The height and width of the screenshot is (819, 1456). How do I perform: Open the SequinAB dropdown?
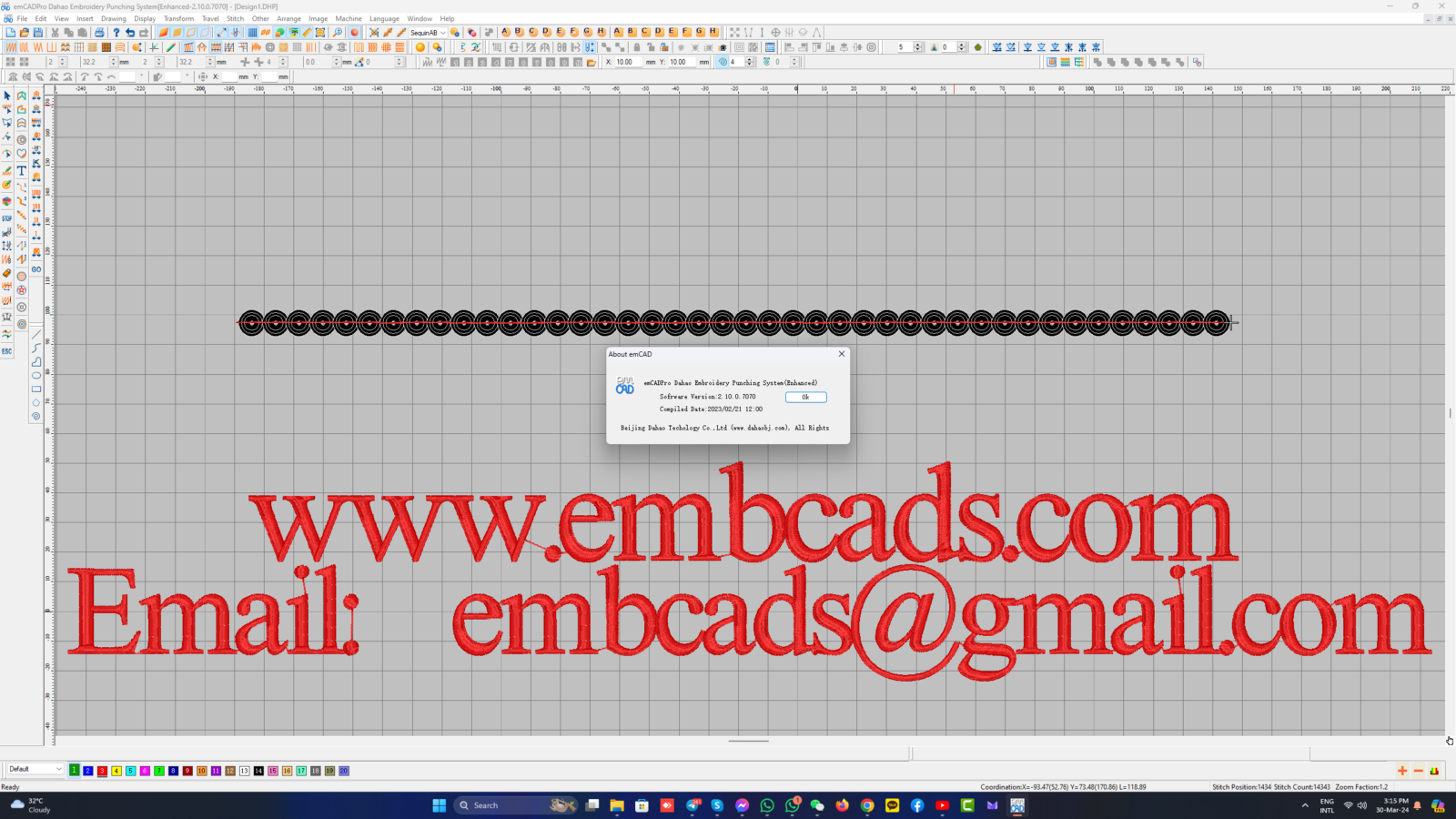click(x=442, y=31)
